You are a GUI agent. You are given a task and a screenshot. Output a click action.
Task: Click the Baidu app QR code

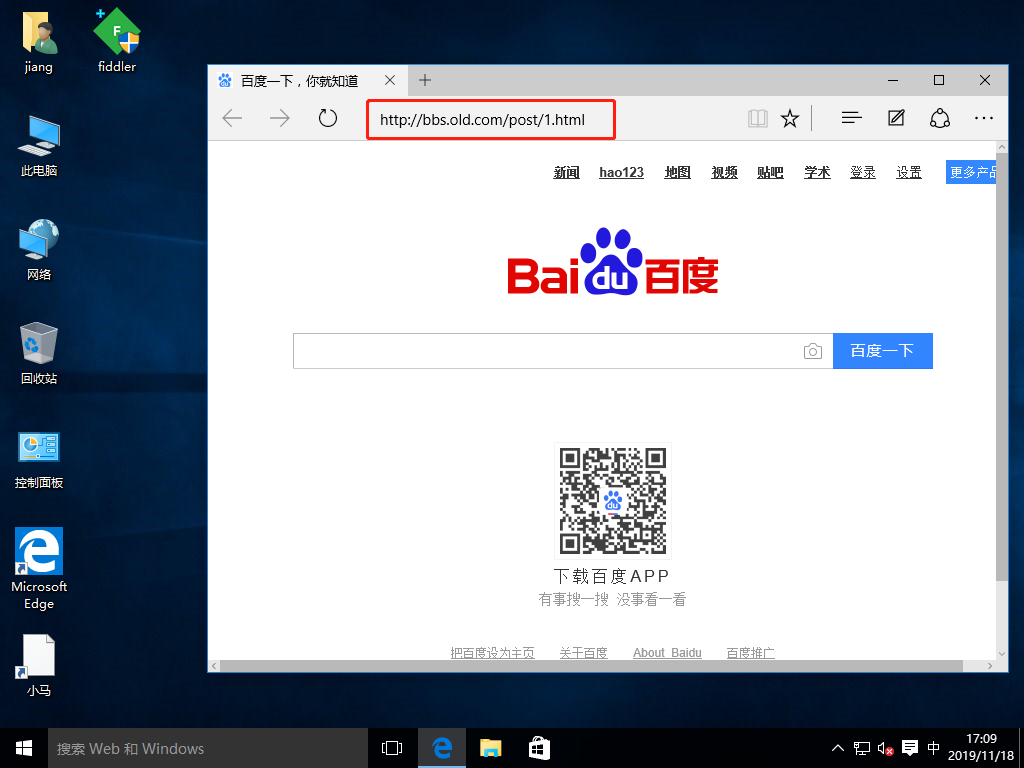613,501
